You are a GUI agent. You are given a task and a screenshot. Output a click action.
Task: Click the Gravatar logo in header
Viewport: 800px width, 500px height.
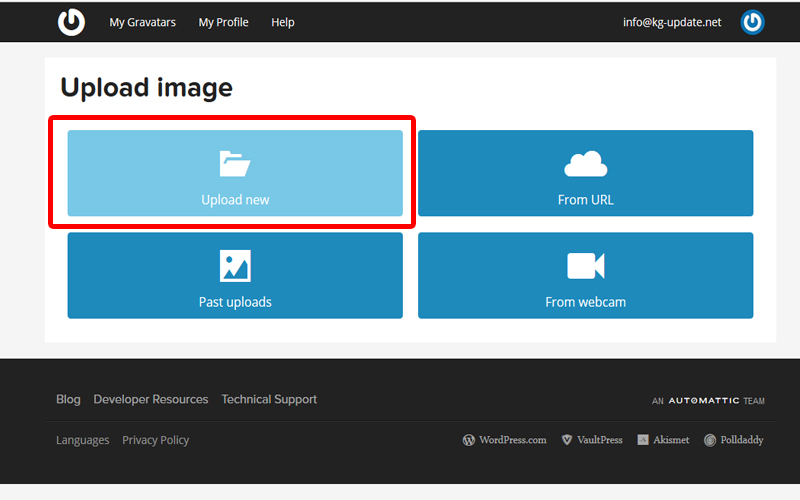tap(71, 22)
